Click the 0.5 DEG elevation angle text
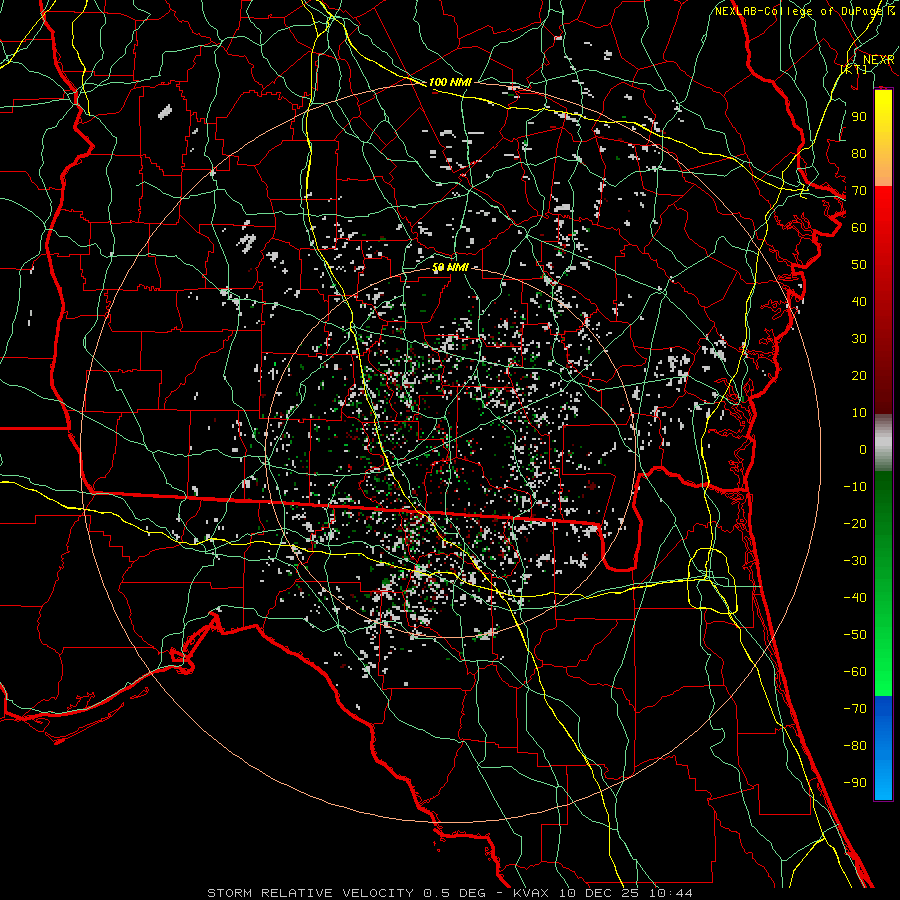This screenshot has width=900, height=900. [455, 893]
